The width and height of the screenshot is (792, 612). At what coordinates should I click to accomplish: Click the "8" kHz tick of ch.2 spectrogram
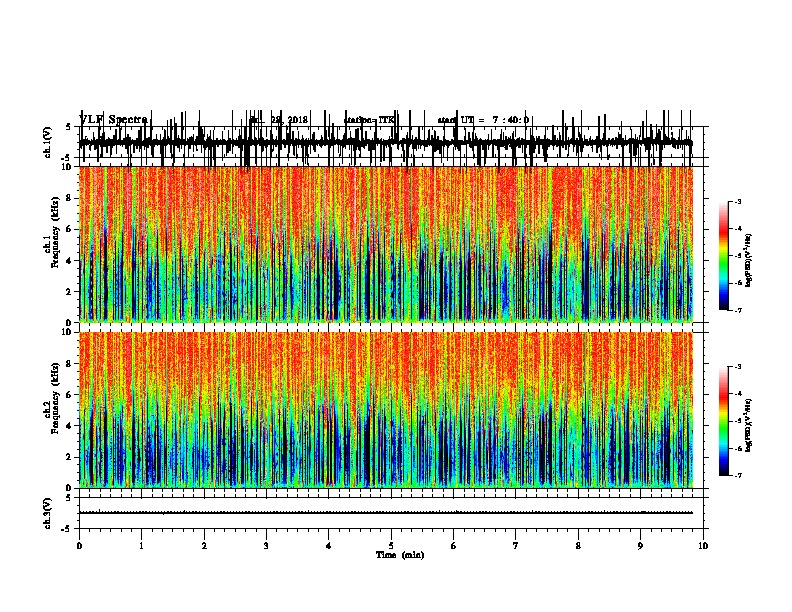pos(69,364)
